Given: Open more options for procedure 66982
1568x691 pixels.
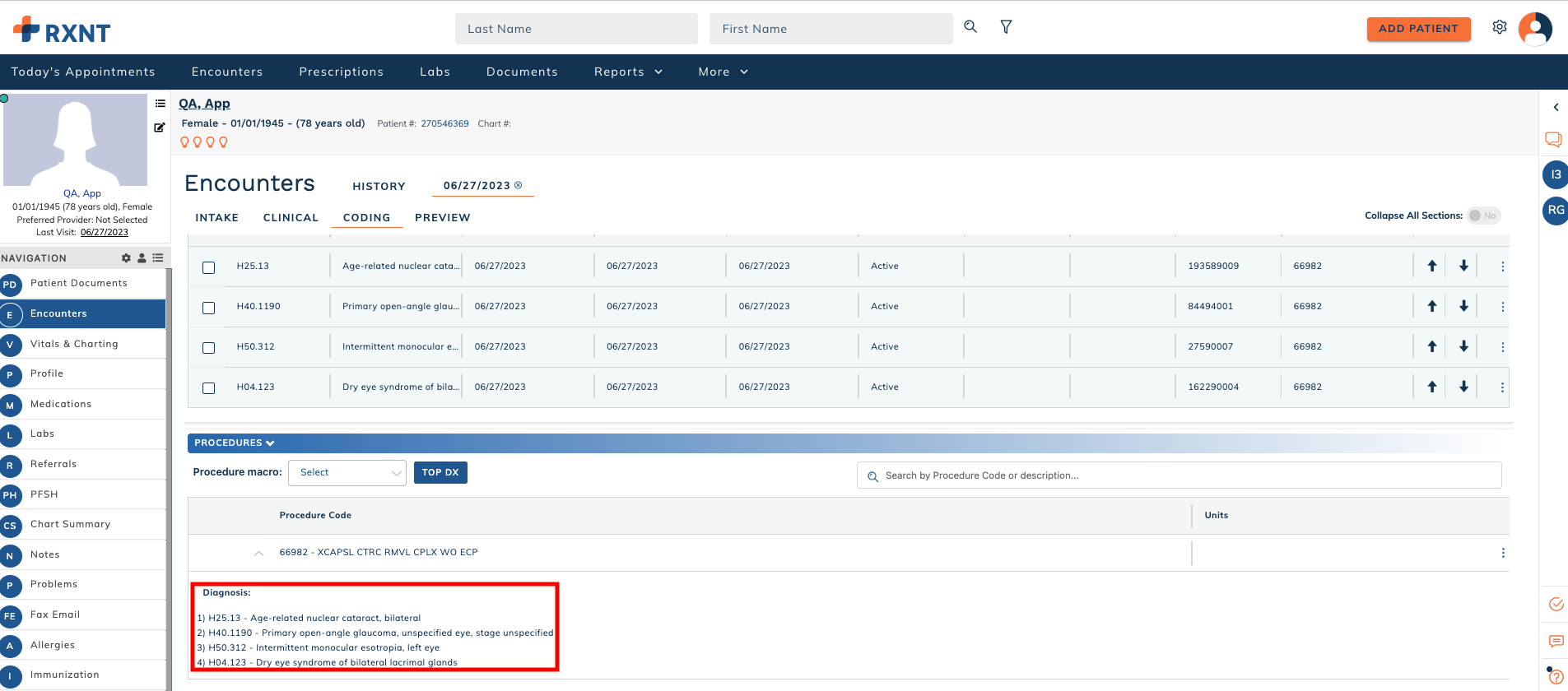Looking at the screenshot, I should [1503, 553].
